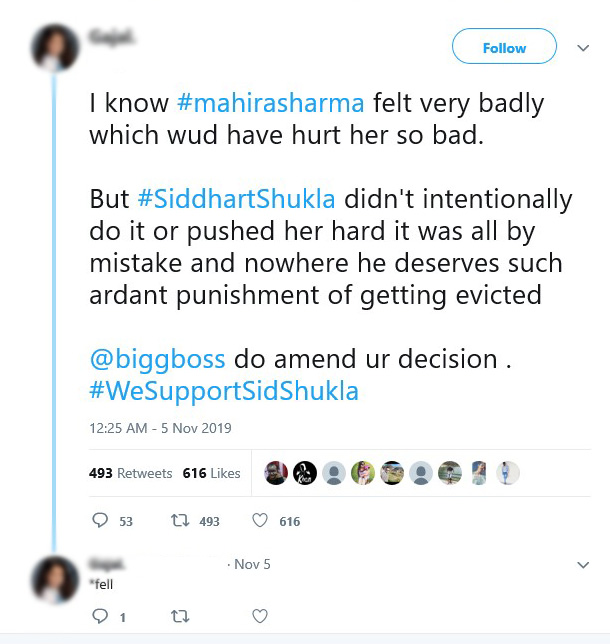Open the 12:25 AM - 5 Nov 2019 timestamp

pos(160,428)
